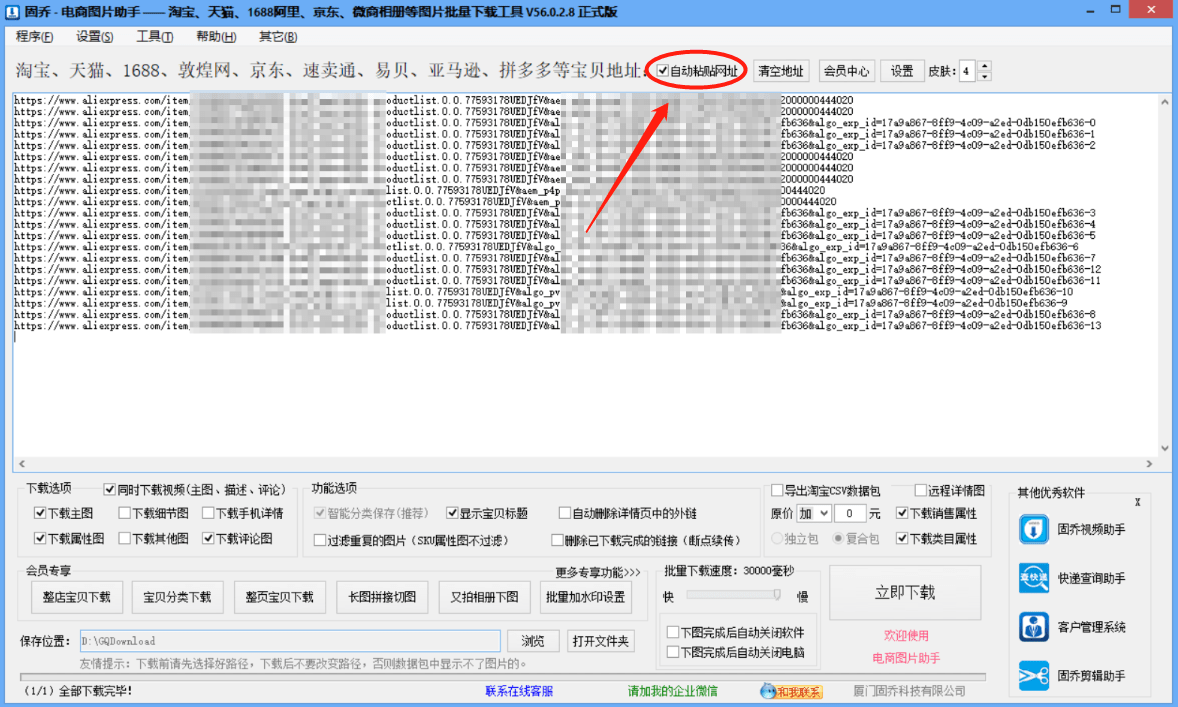Screen dimensions: 1178x707
Task: Click URL list scroll-left arrow
Action: [x=22, y=464]
